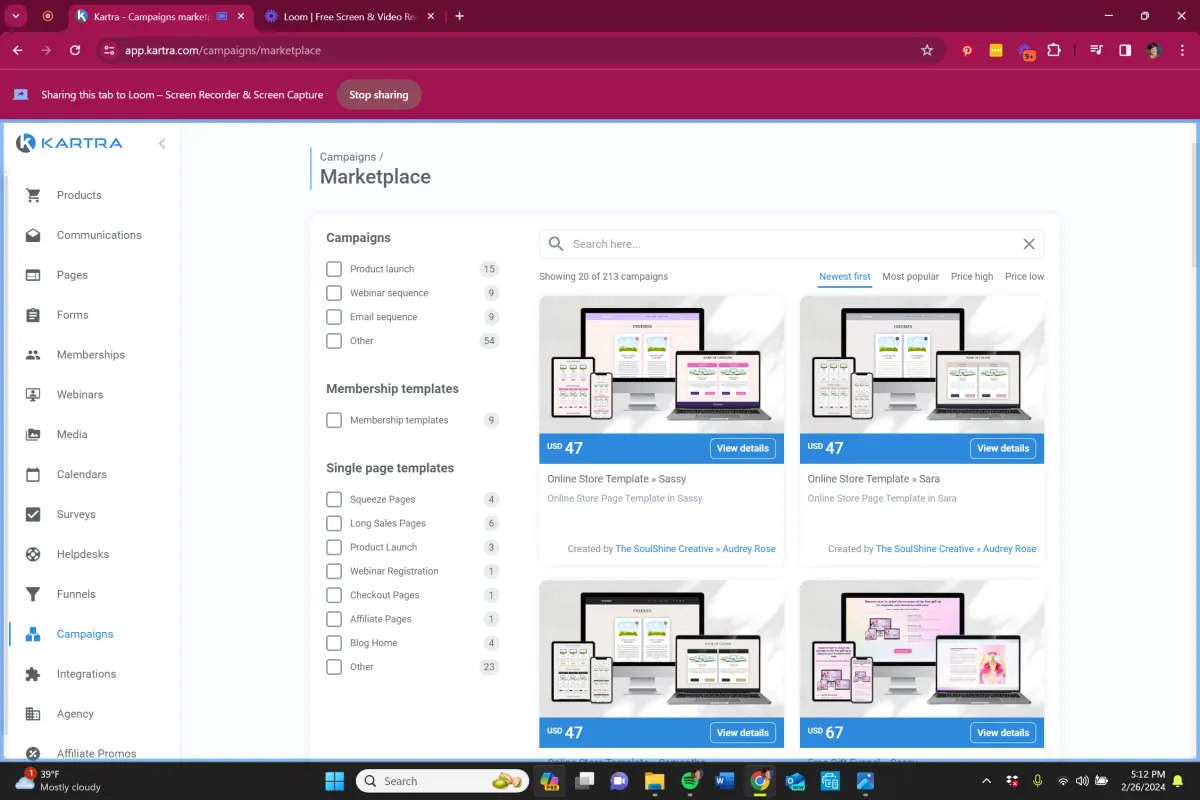The height and width of the screenshot is (800, 1200).
Task: Check the Webinar sequence filter
Action: (334, 293)
